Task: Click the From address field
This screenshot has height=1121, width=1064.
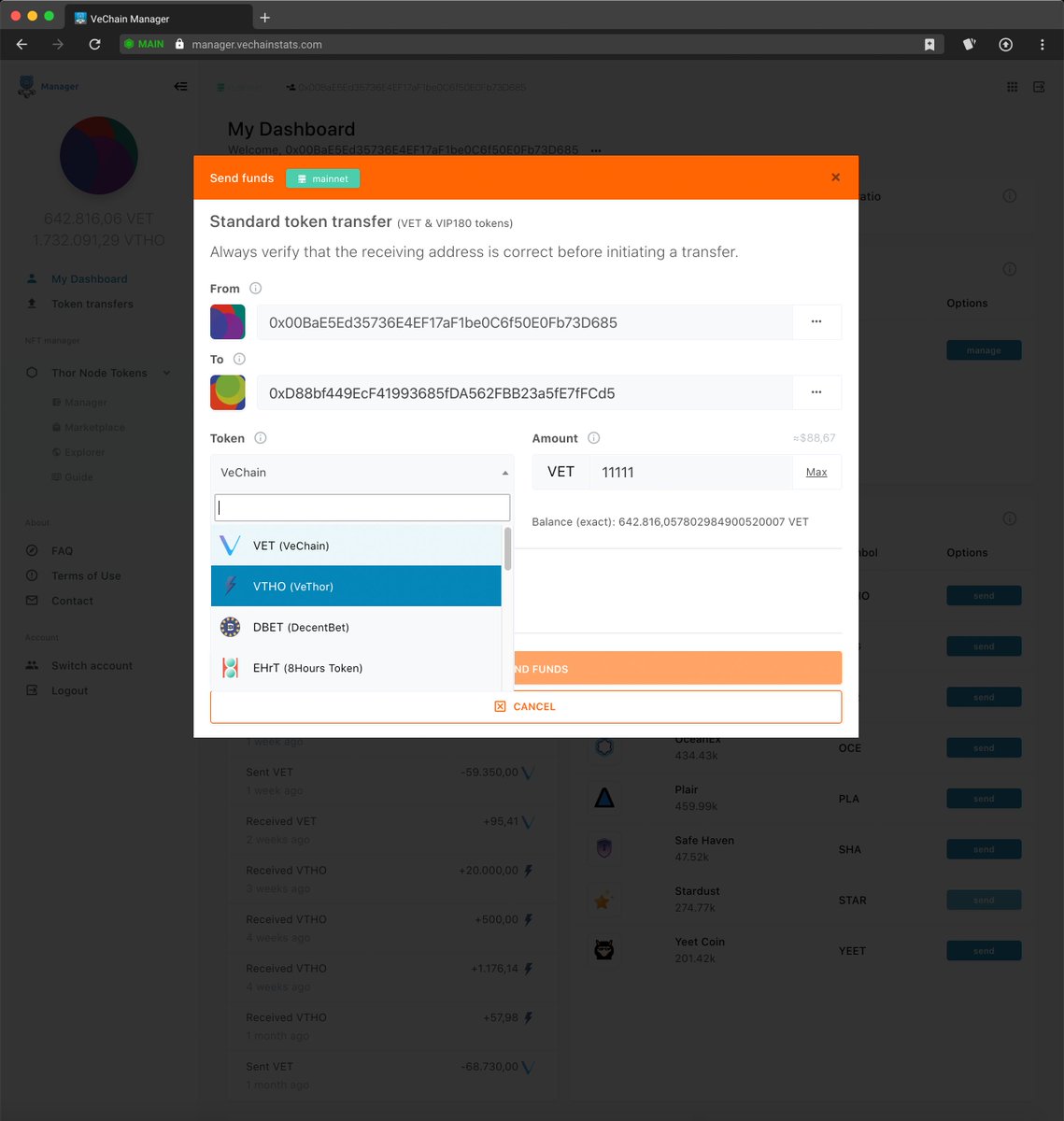Action: click(525, 322)
